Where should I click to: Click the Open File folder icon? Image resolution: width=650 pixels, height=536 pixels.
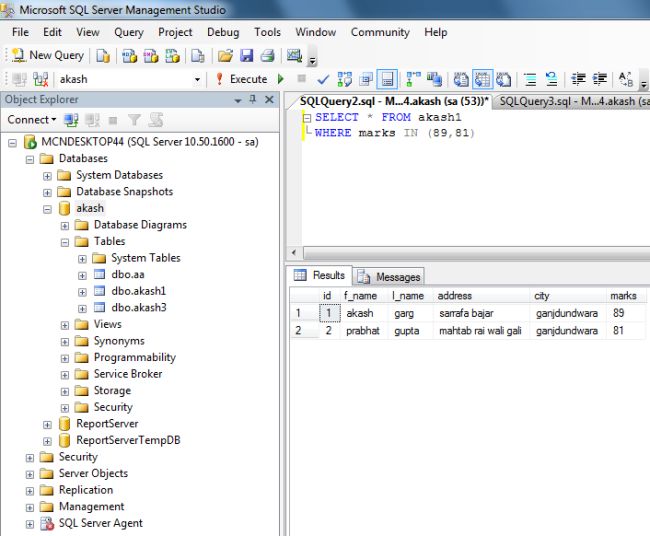pos(225,55)
